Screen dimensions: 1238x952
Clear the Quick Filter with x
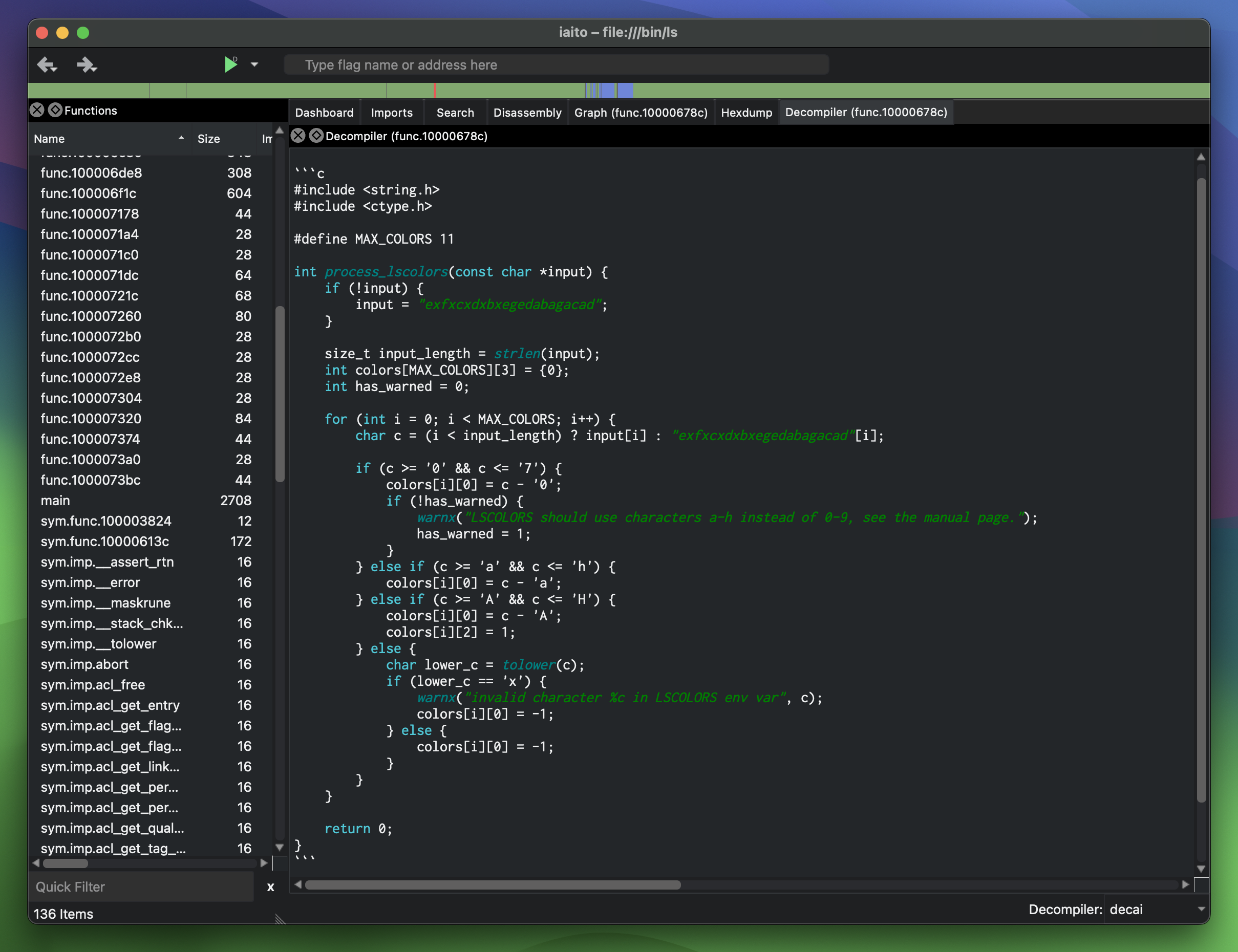270,887
